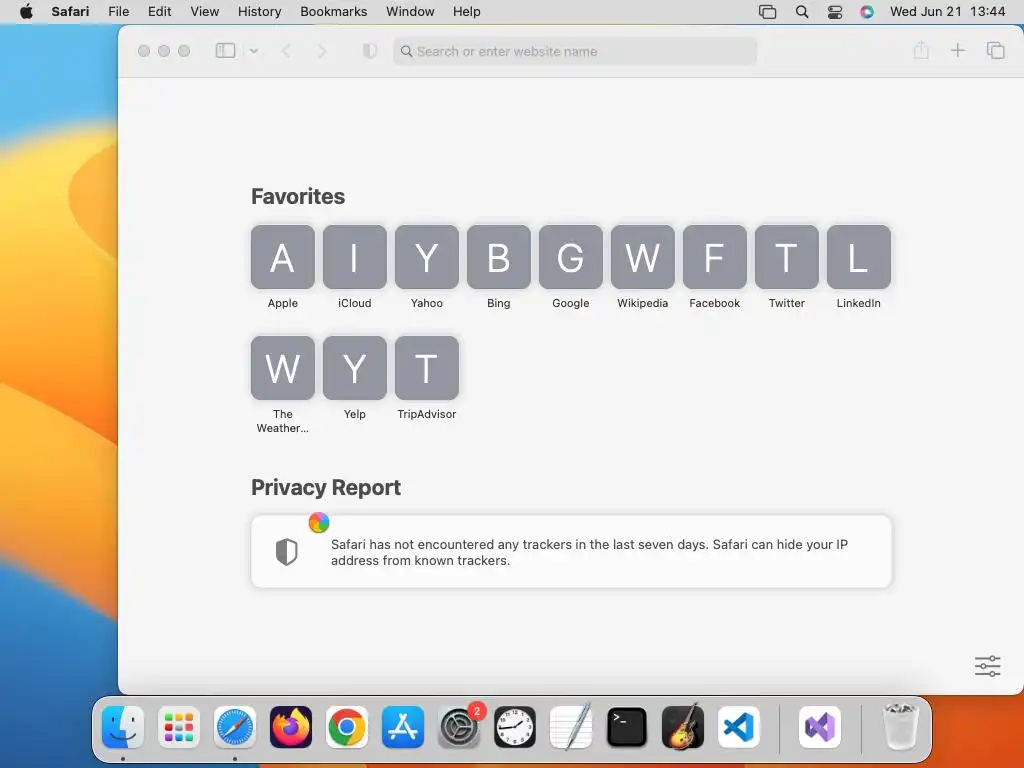Screen dimensions: 1024x768
Task: Click the Stage Manager menu bar icon
Action: point(767,12)
